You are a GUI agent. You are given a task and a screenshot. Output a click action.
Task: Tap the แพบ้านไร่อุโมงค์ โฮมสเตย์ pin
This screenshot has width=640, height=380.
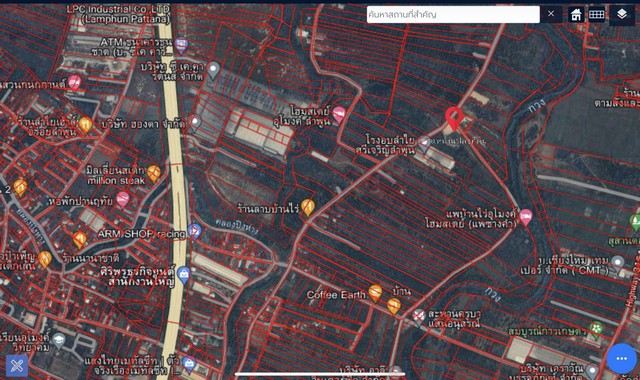click(526, 217)
